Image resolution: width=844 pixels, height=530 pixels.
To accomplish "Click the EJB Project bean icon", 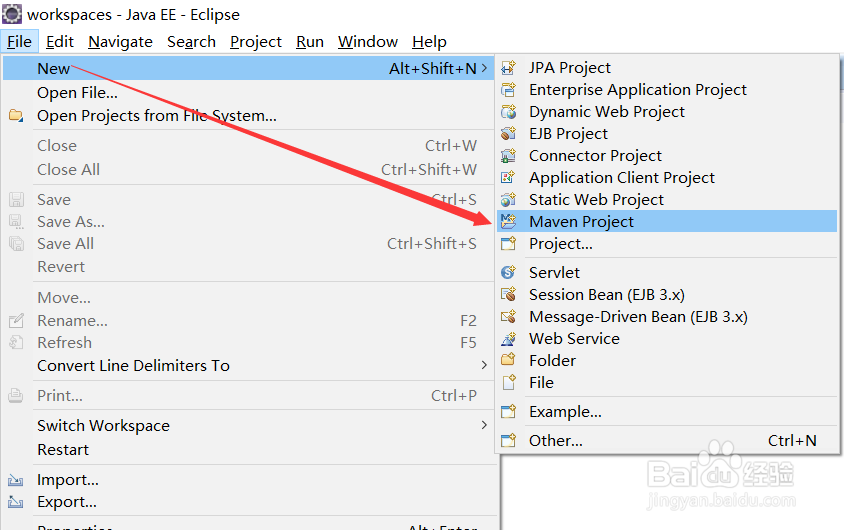I will (x=509, y=133).
